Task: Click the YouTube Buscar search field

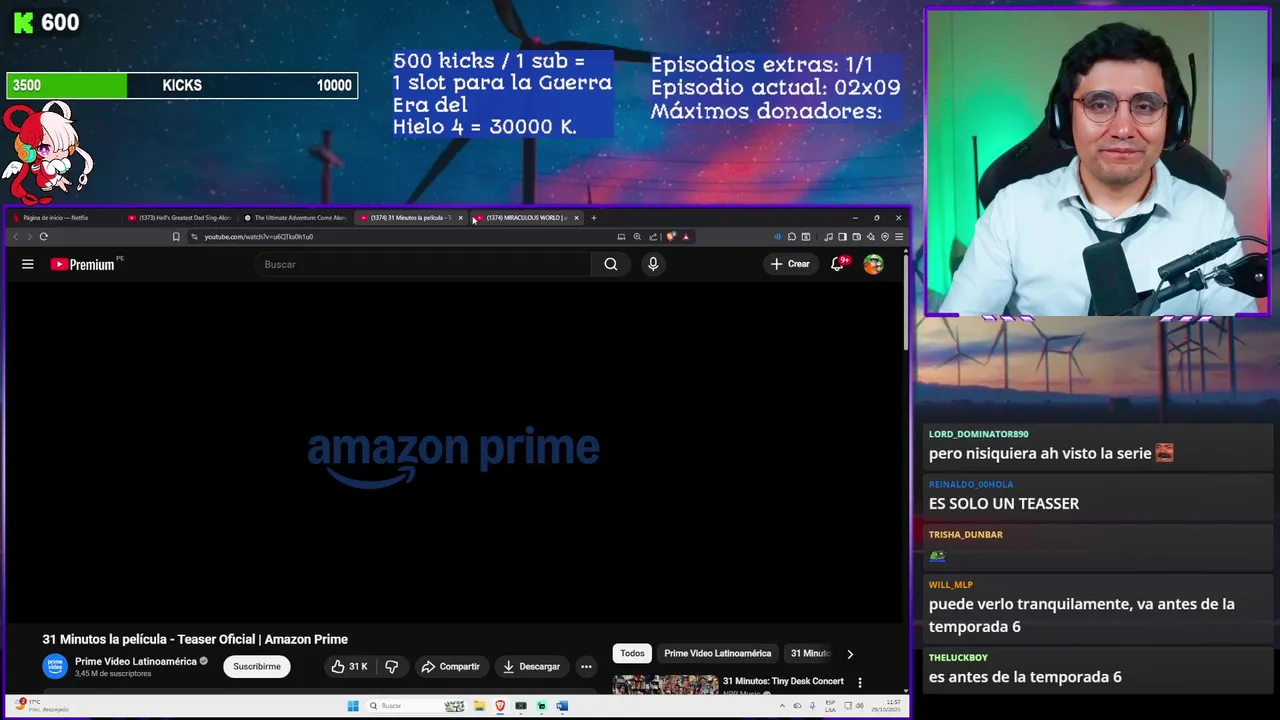Action: 425,264
